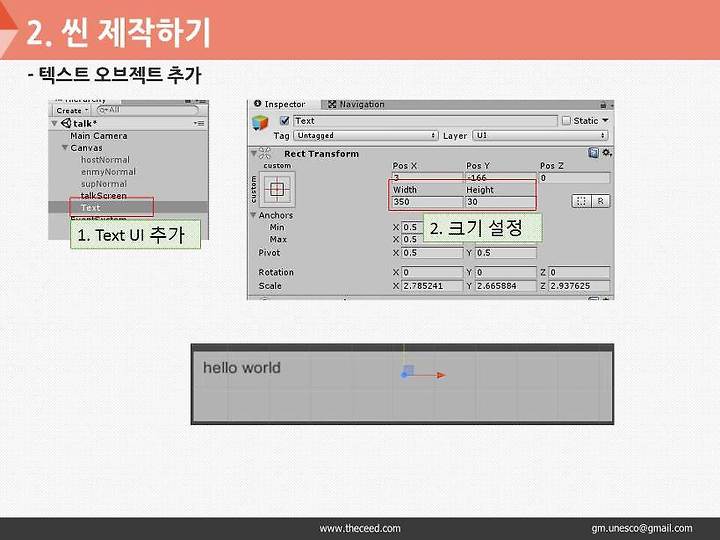The width and height of the screenshot is (720, 540).
Task: Edit the Scale X field 2.785241
Action: click(x=432, y=286)
